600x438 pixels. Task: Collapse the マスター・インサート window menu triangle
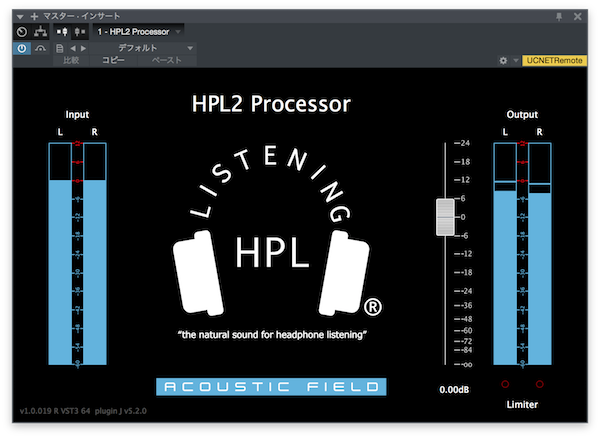click(x=20, y=16)
